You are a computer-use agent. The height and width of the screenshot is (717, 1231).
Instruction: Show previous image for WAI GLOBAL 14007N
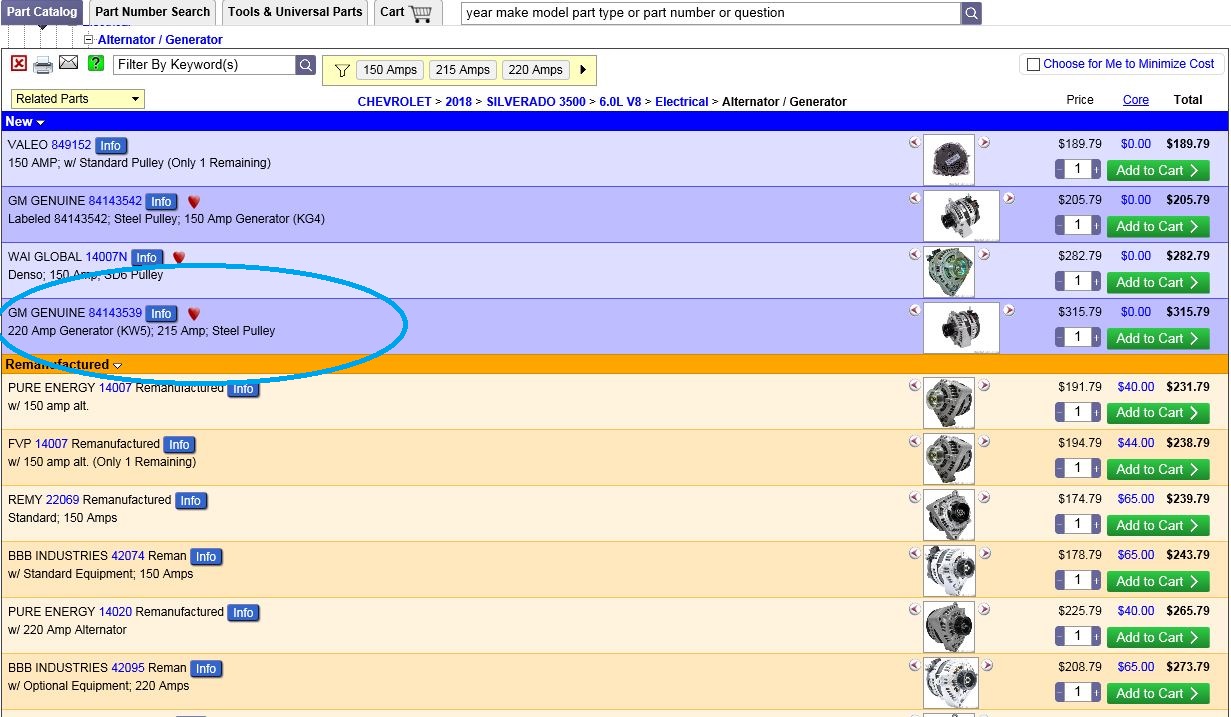coord(914,254)
